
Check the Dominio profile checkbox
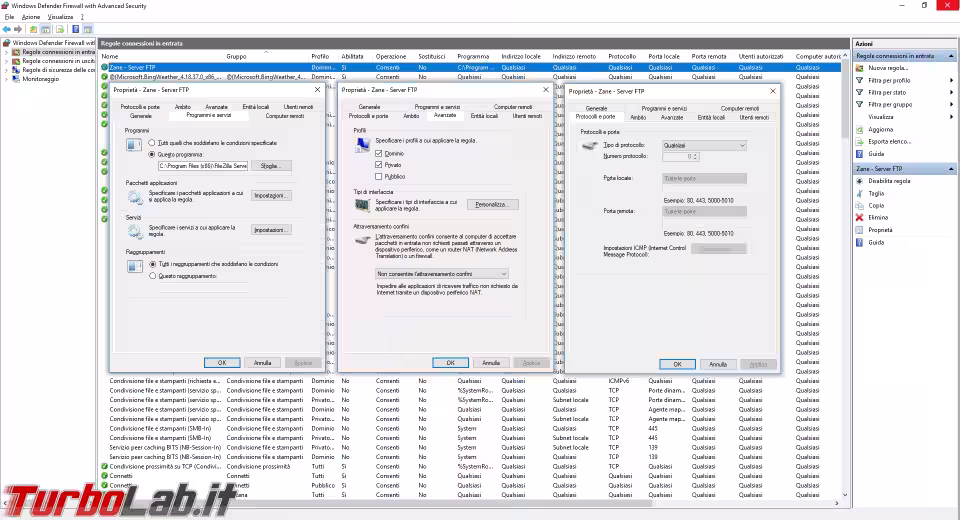378,153
